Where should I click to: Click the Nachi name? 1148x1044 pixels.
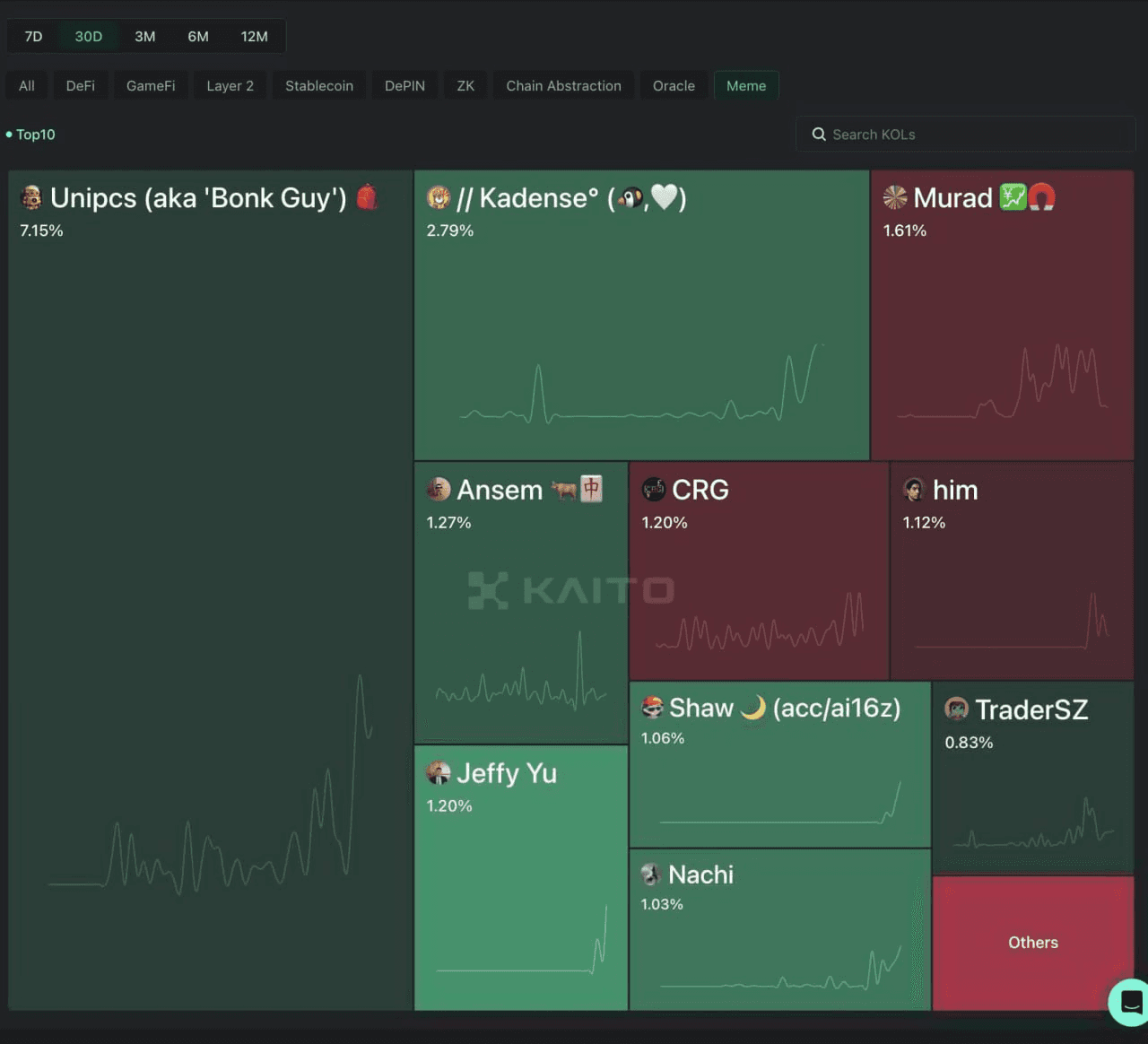click(700, 874)
